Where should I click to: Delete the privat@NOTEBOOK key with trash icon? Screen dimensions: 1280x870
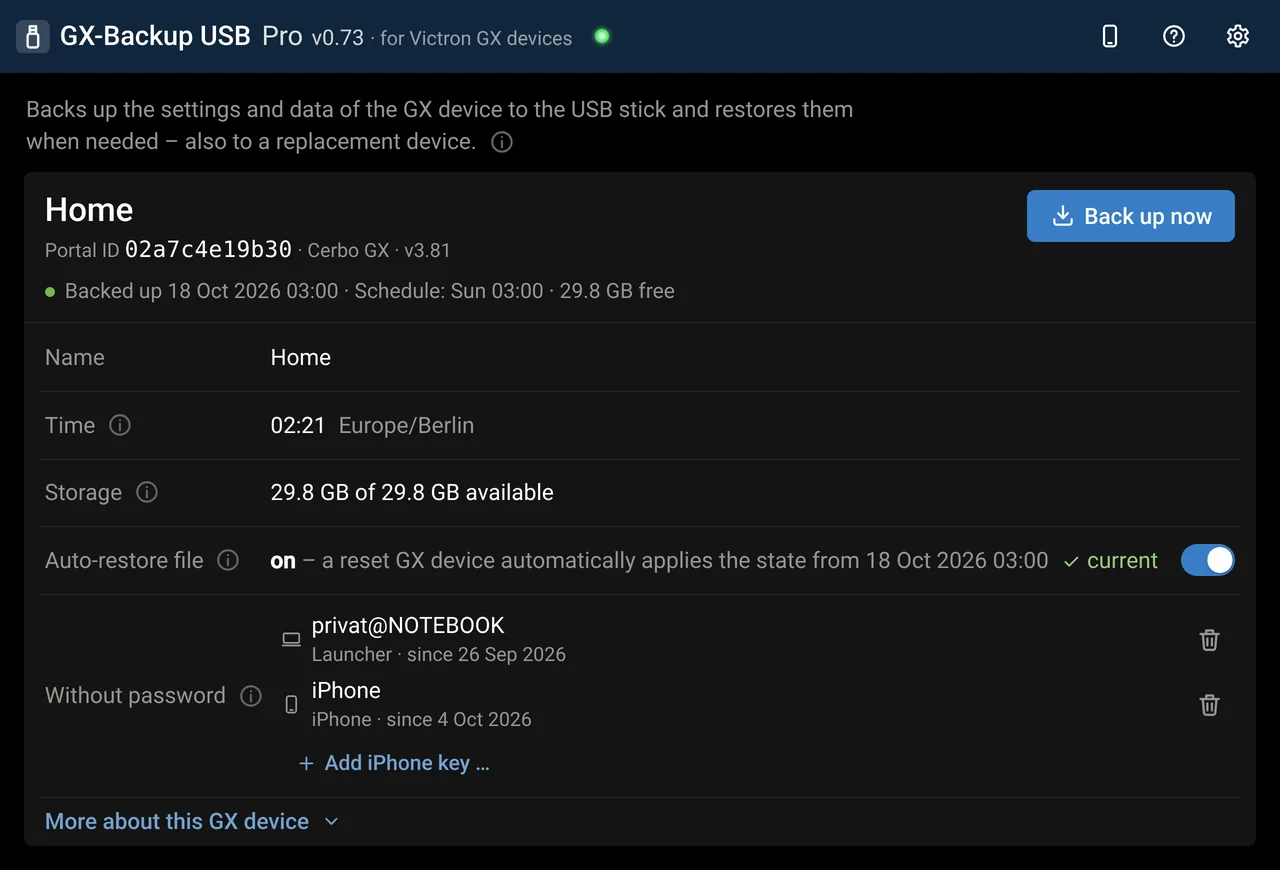tap(1209, 640)
